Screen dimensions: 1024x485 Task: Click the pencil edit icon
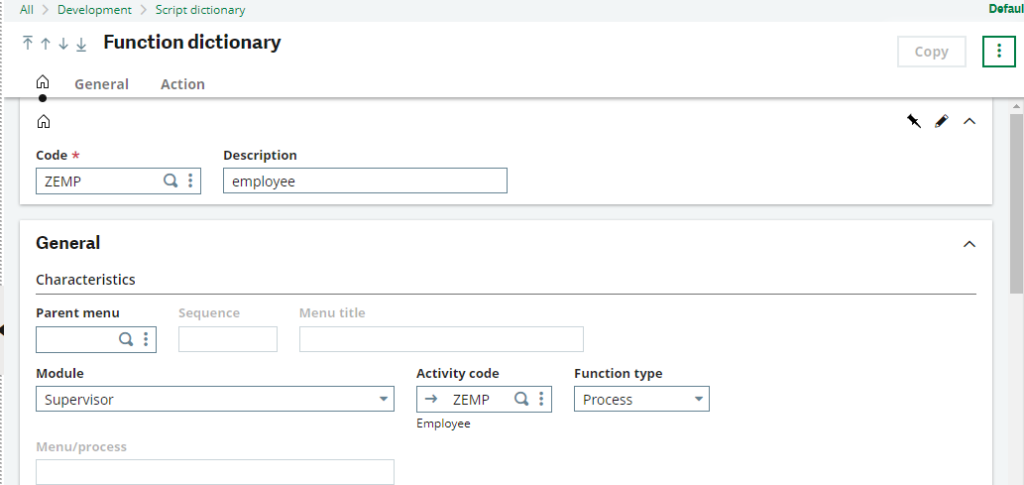tap(941, 121)
